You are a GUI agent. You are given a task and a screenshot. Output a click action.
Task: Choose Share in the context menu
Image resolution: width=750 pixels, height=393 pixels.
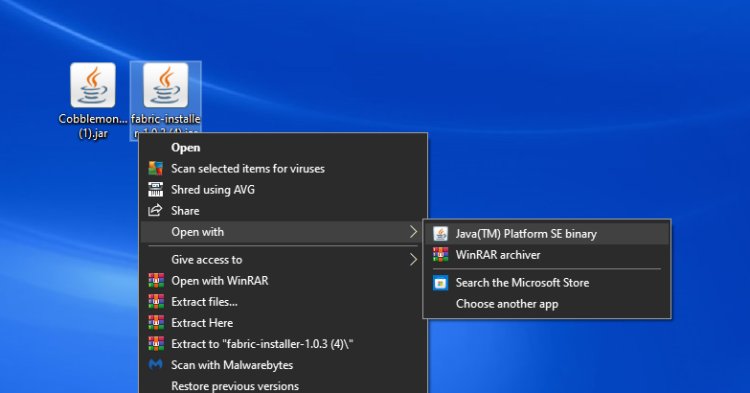point(283,210)
